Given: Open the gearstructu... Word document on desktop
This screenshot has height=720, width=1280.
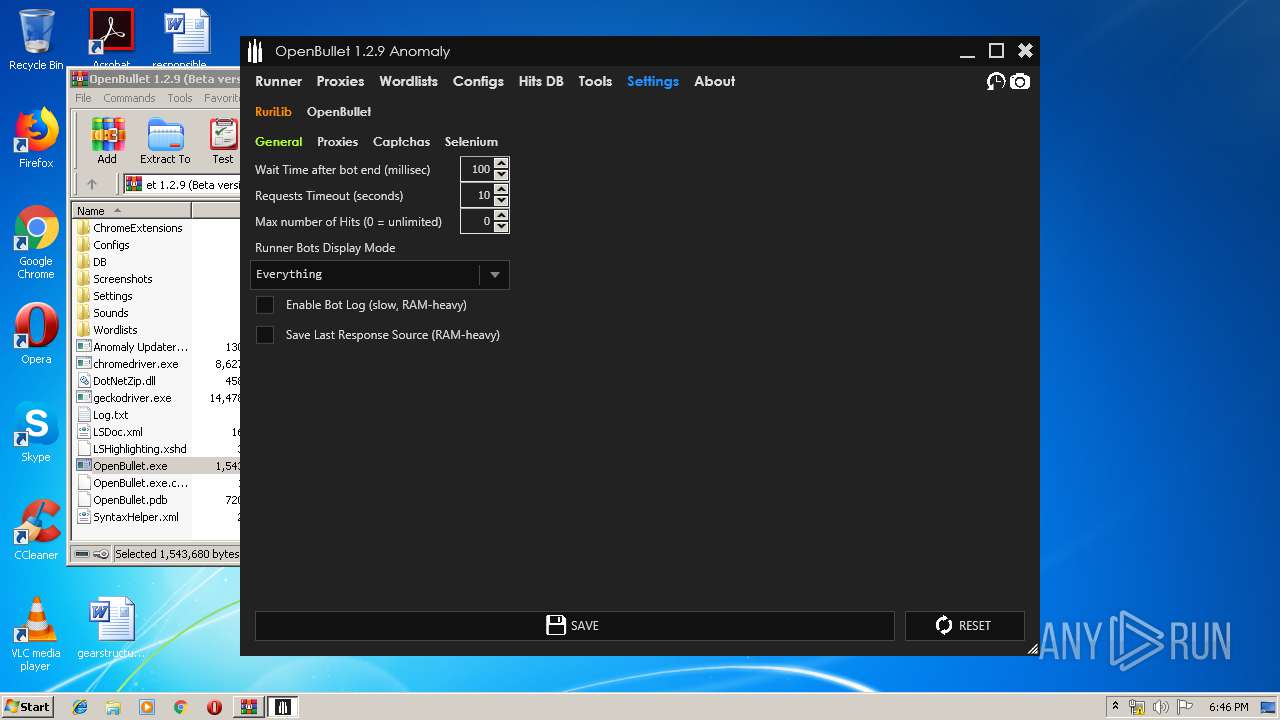Looking at the screenshot, I should pyautogui.click(x=111, y=628).
